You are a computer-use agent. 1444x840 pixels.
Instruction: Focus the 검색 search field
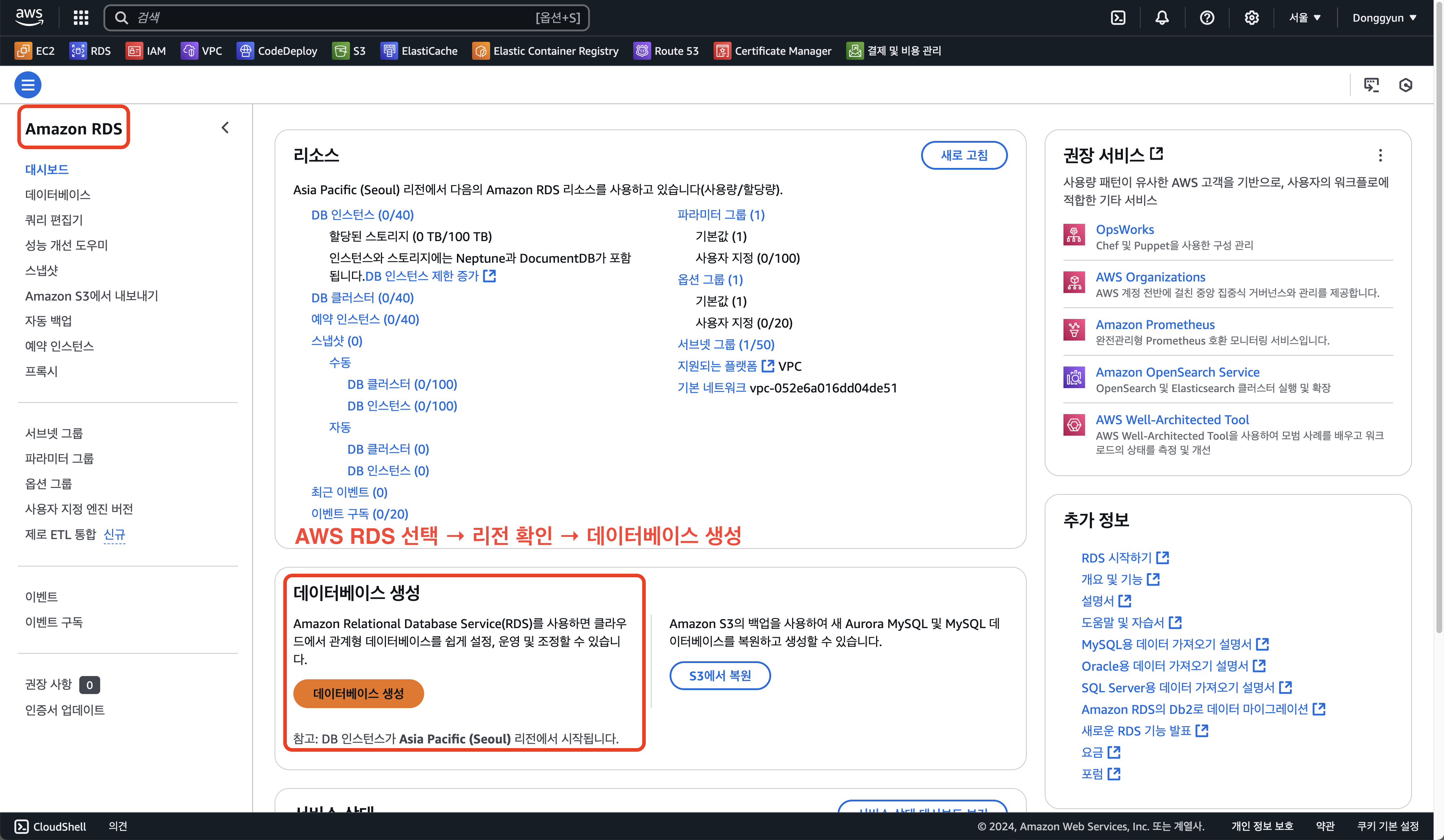pyautogui.click(x=347, y=18)
